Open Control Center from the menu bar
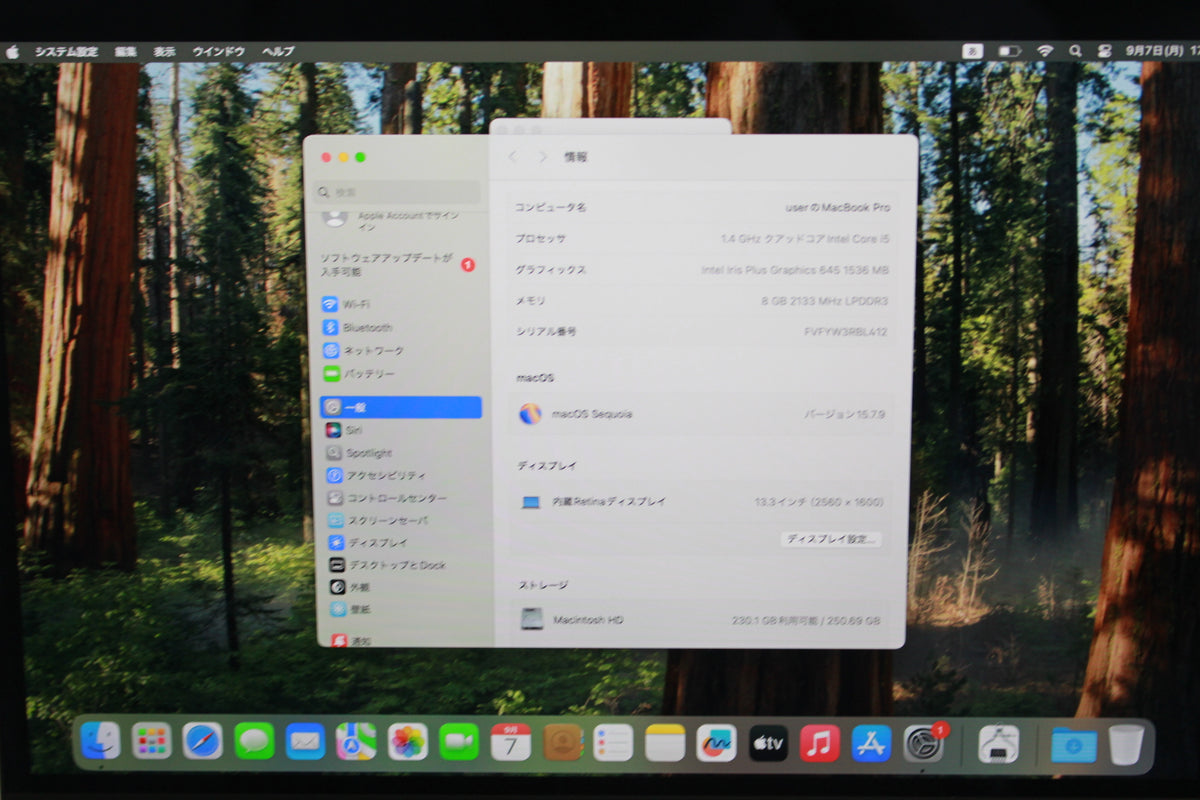The image size is (1200, 800). click(1104, 50)
